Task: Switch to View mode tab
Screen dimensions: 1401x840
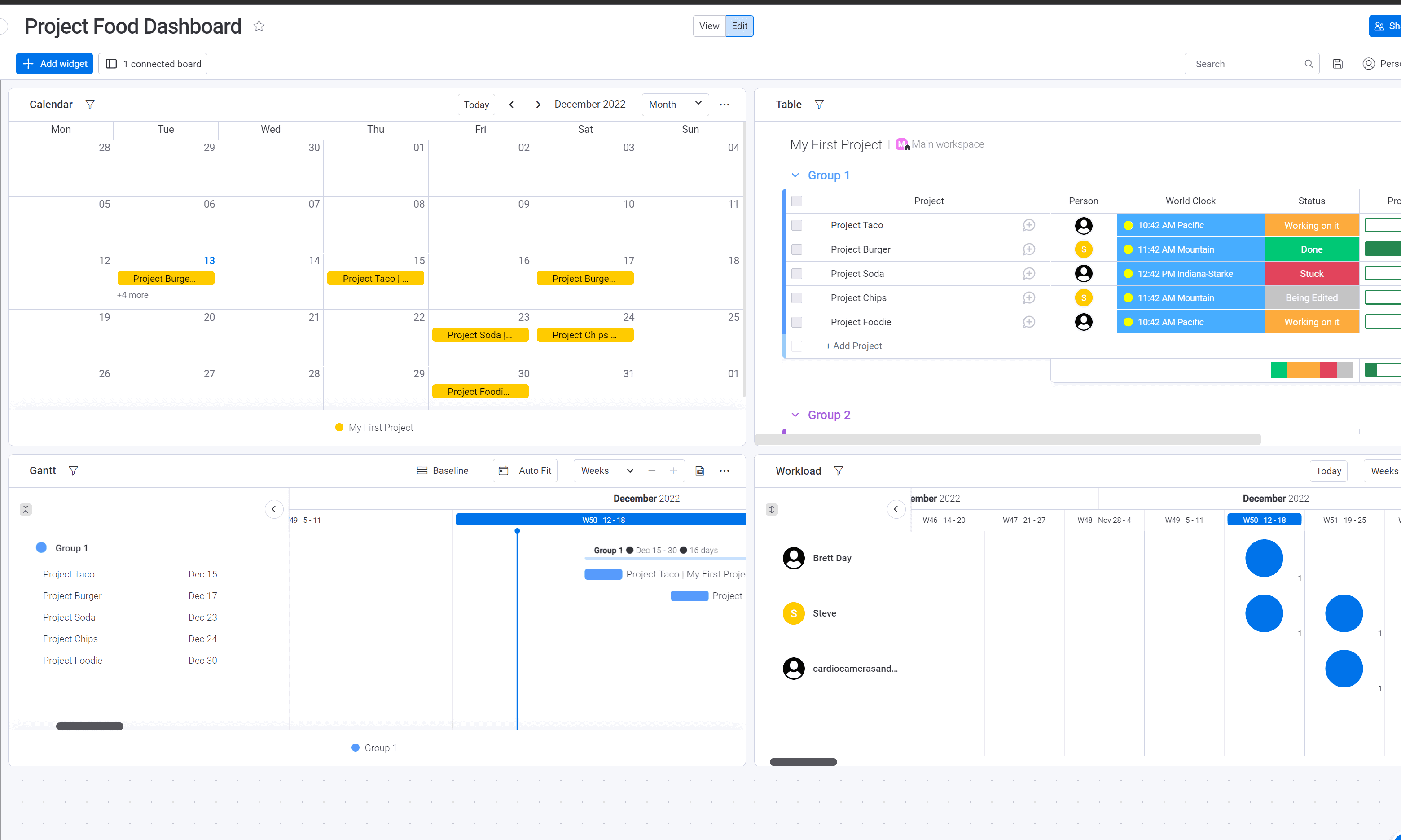Action: [x=709, y=26]
